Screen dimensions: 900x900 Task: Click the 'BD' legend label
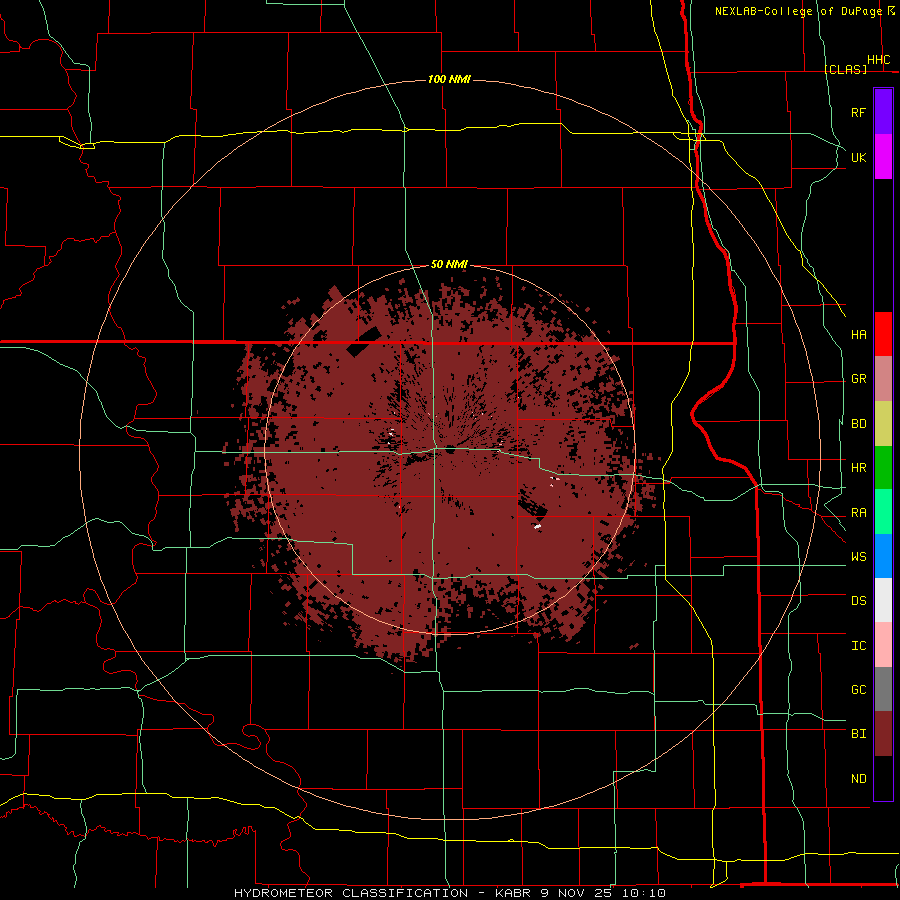point(859,424)
